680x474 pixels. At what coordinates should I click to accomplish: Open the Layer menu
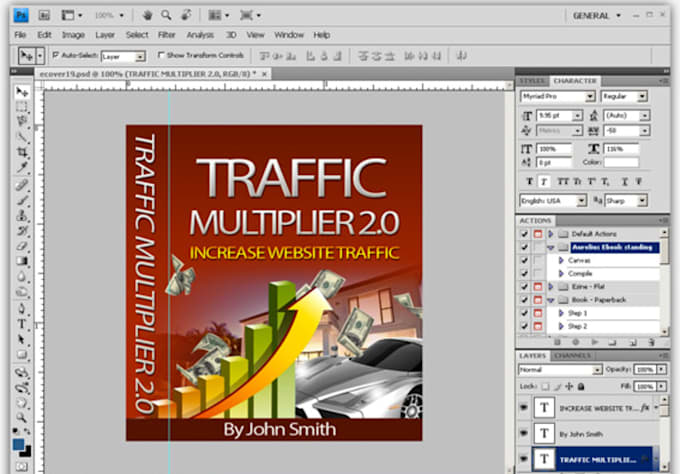click(105, 35)
